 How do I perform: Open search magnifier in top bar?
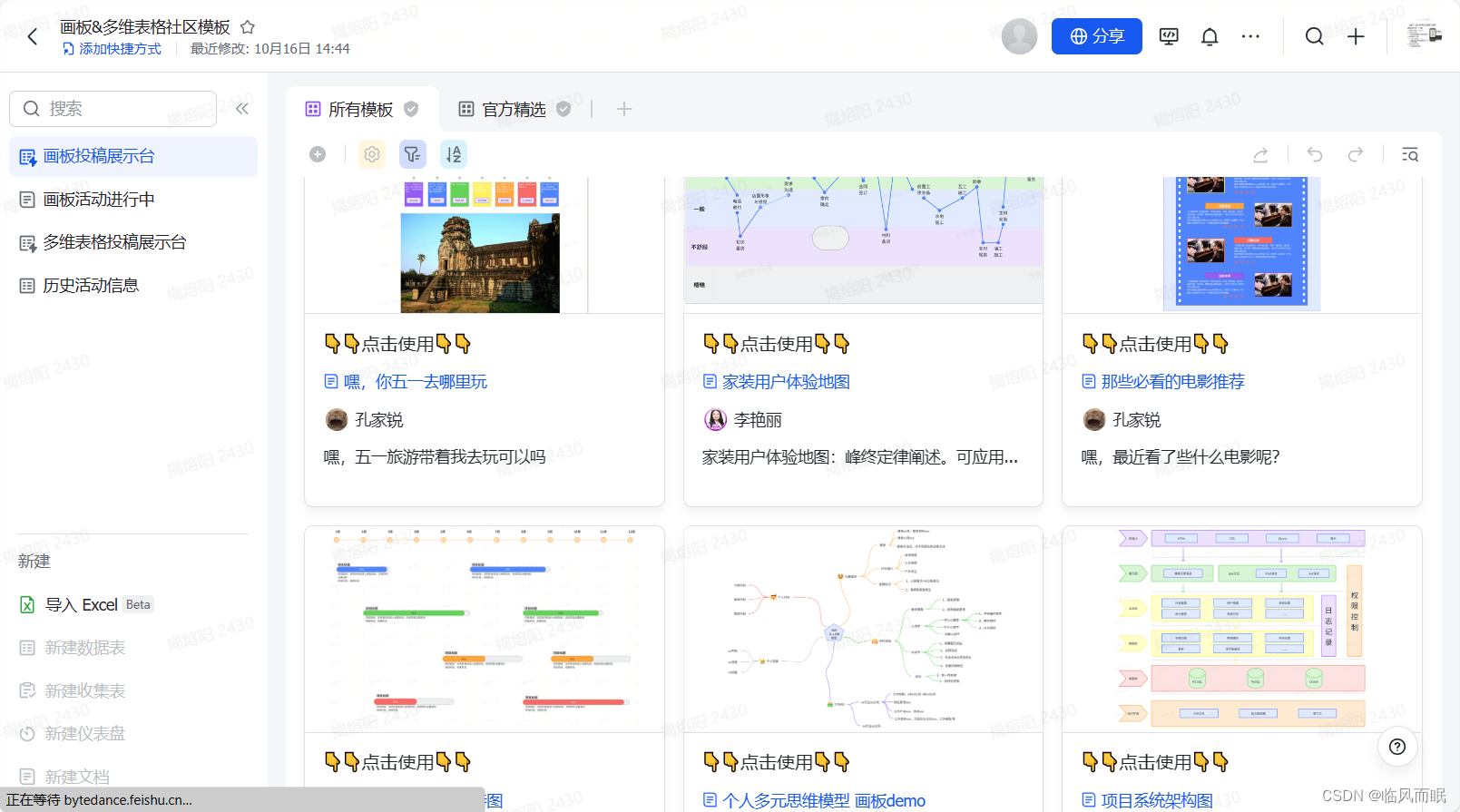(x=1314, y=36)
